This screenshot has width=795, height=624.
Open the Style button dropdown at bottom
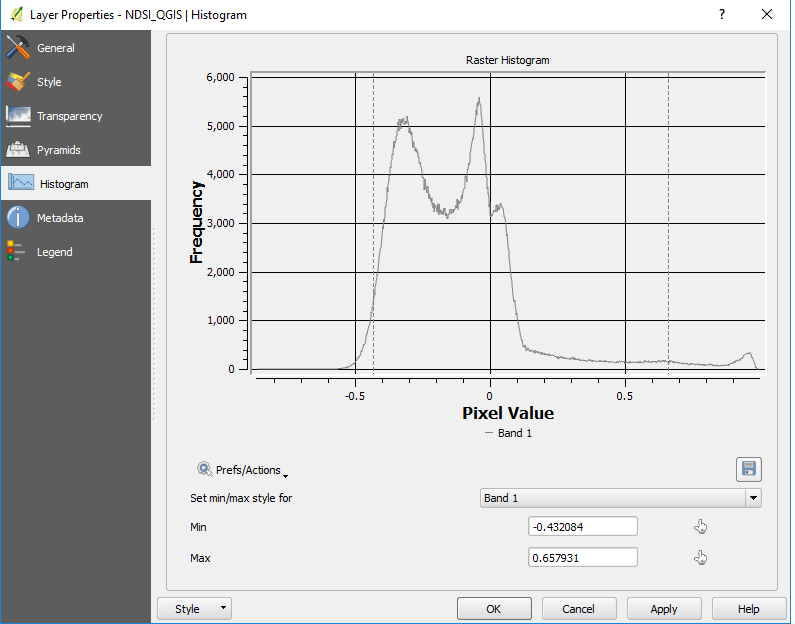coord(195,609)
